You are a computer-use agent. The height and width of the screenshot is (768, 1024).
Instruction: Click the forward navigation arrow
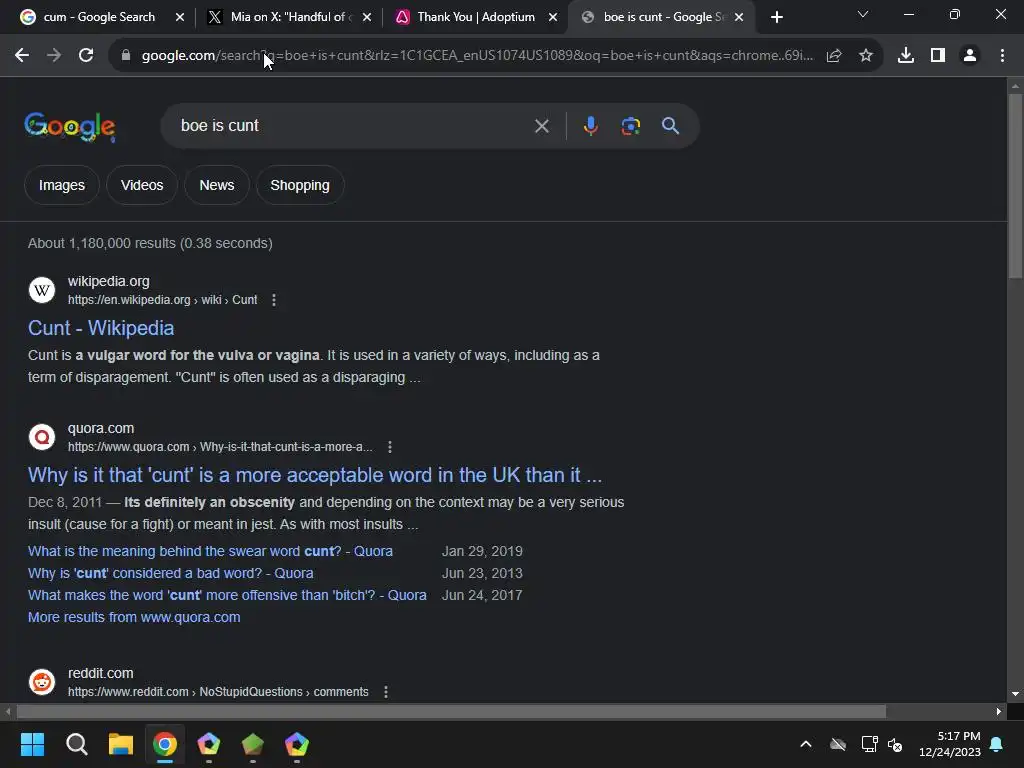click(x=54, y=56)
